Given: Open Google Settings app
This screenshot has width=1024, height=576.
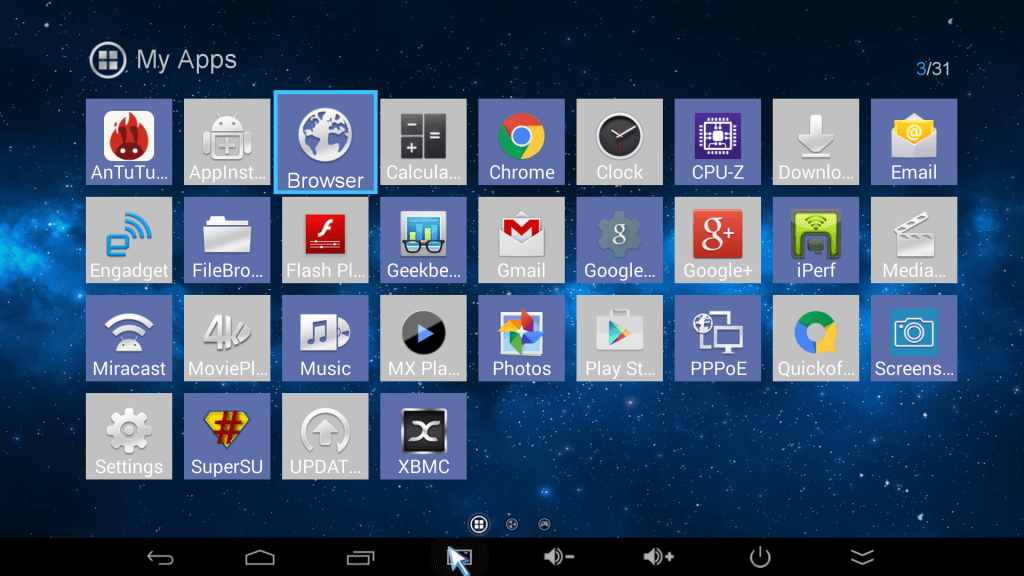Looking at the screenshot, I should (619, 240).
